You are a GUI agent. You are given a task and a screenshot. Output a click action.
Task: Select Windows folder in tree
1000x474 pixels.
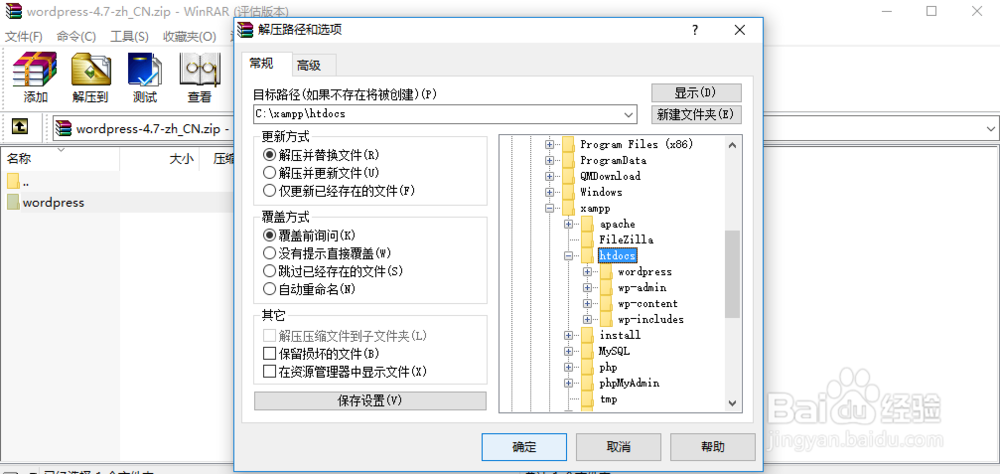(x=601, y=192)
